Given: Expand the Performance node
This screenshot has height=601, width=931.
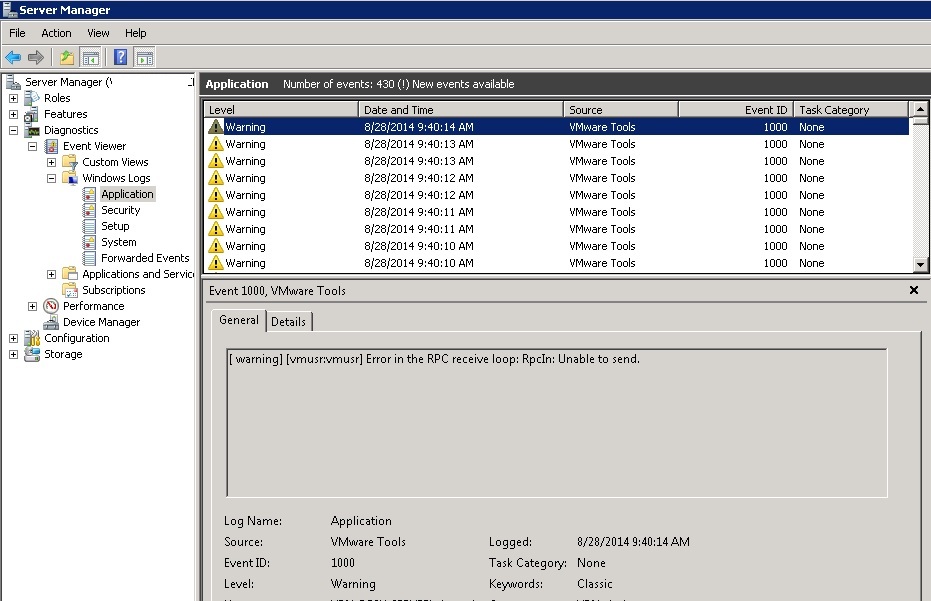Looking at the screenshot, I should coord(33,307).
